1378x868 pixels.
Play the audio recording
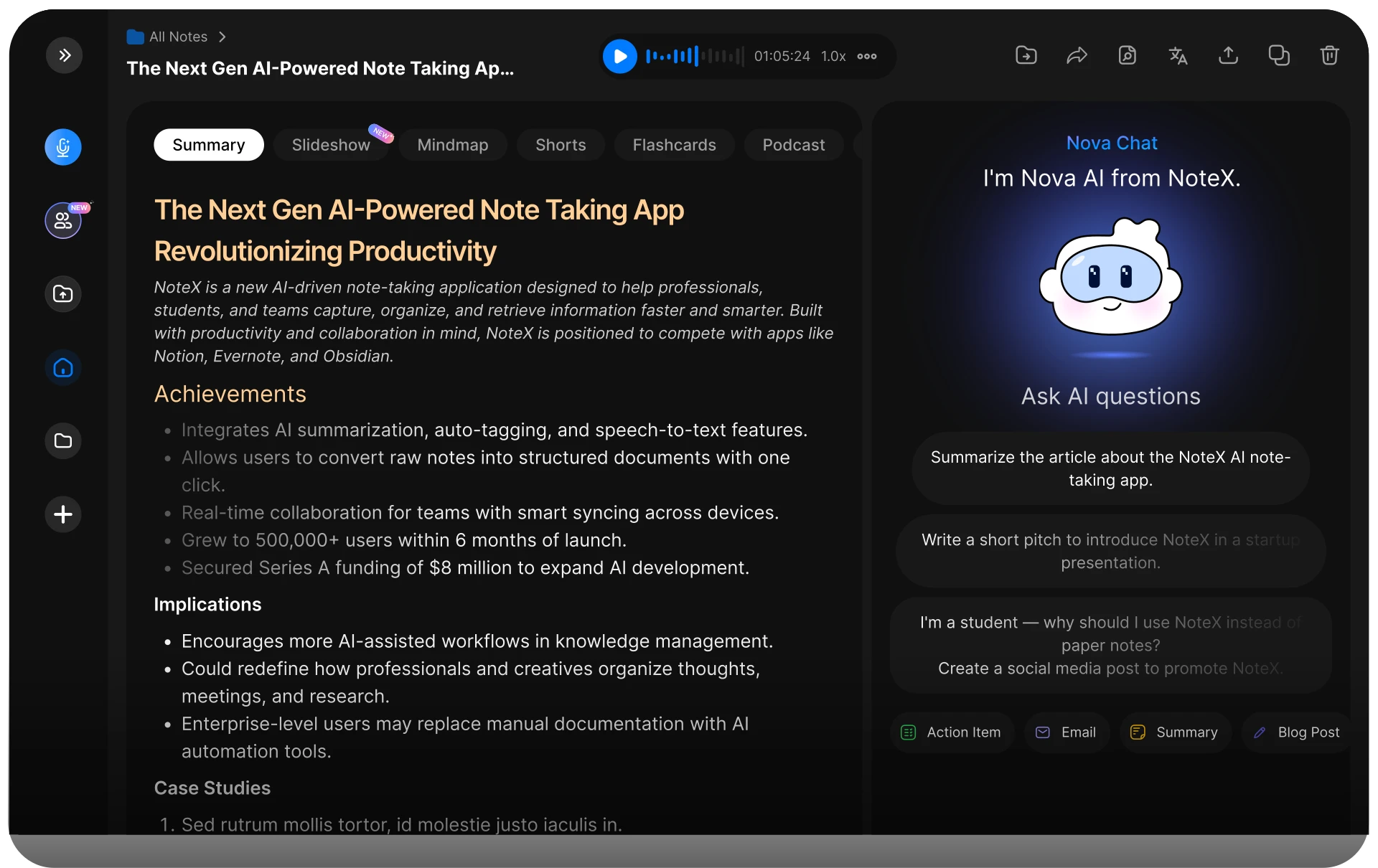(x=620, y=56)
